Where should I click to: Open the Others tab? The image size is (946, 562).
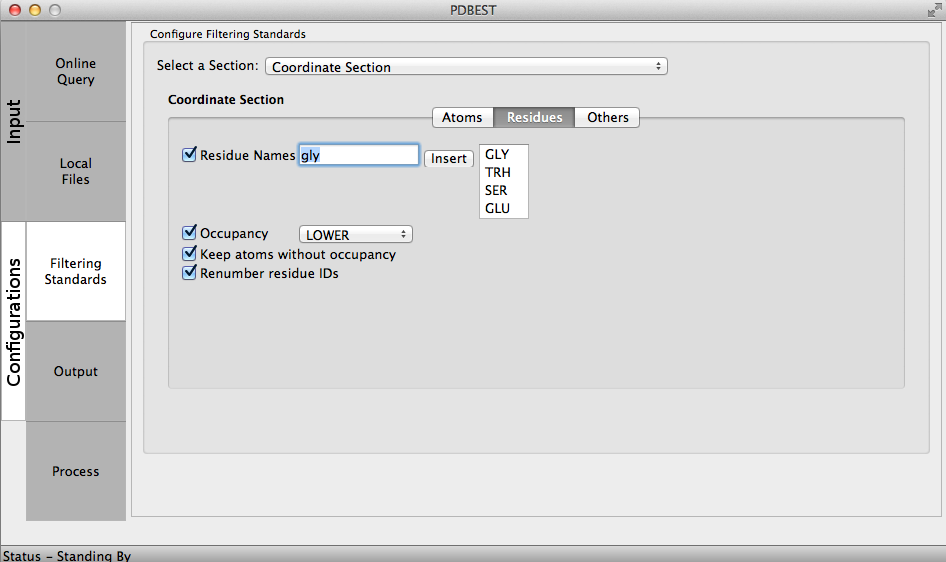click(607, 118)
